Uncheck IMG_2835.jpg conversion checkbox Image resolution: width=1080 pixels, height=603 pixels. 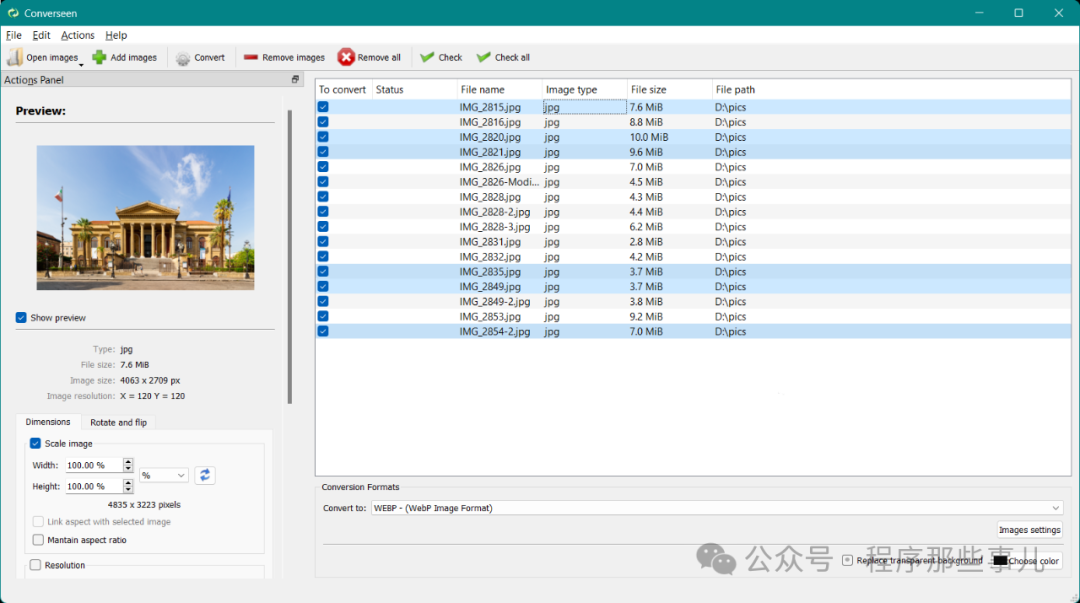click(x=323, y=272)
